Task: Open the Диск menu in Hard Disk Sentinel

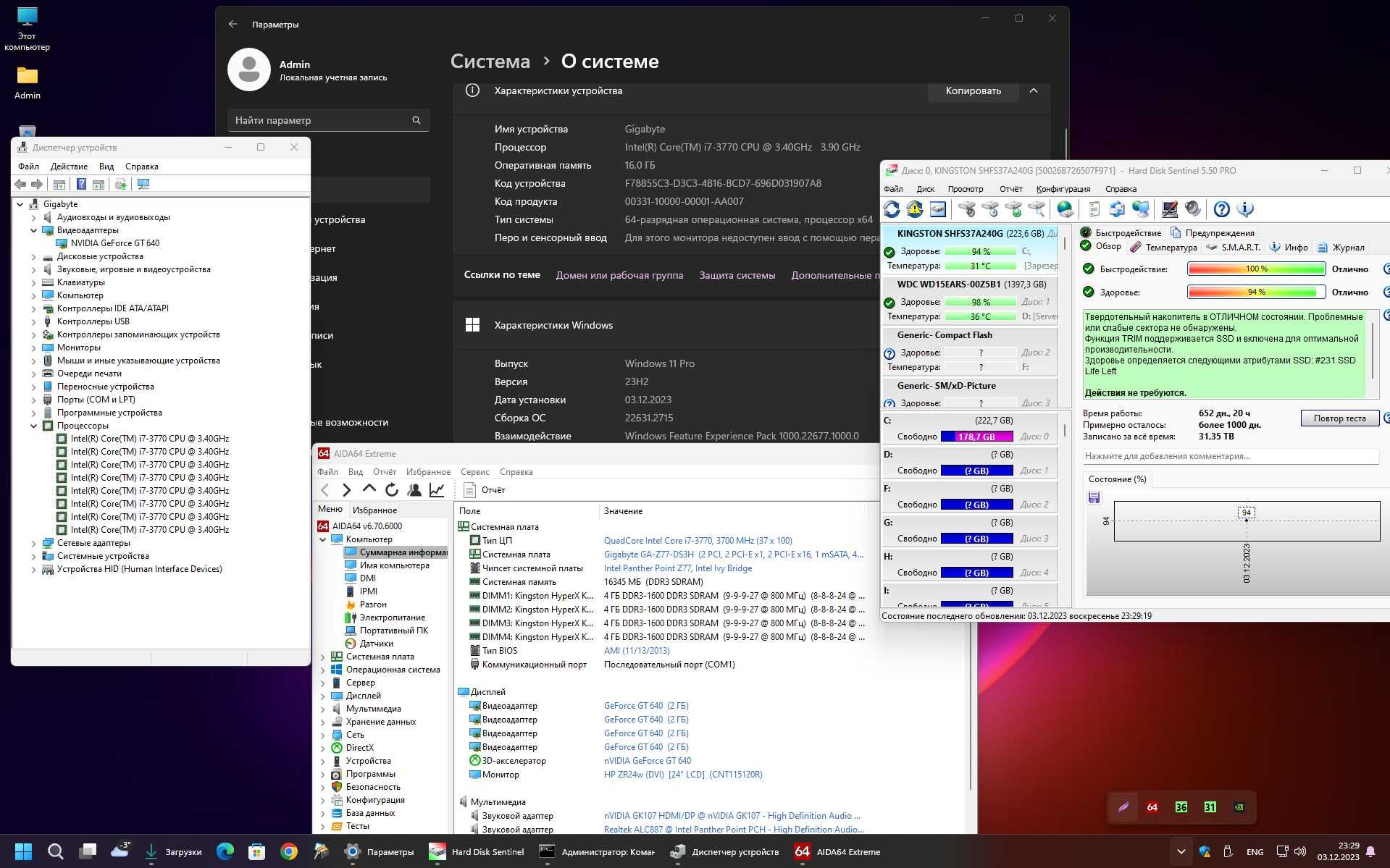Action: [925, 189]
